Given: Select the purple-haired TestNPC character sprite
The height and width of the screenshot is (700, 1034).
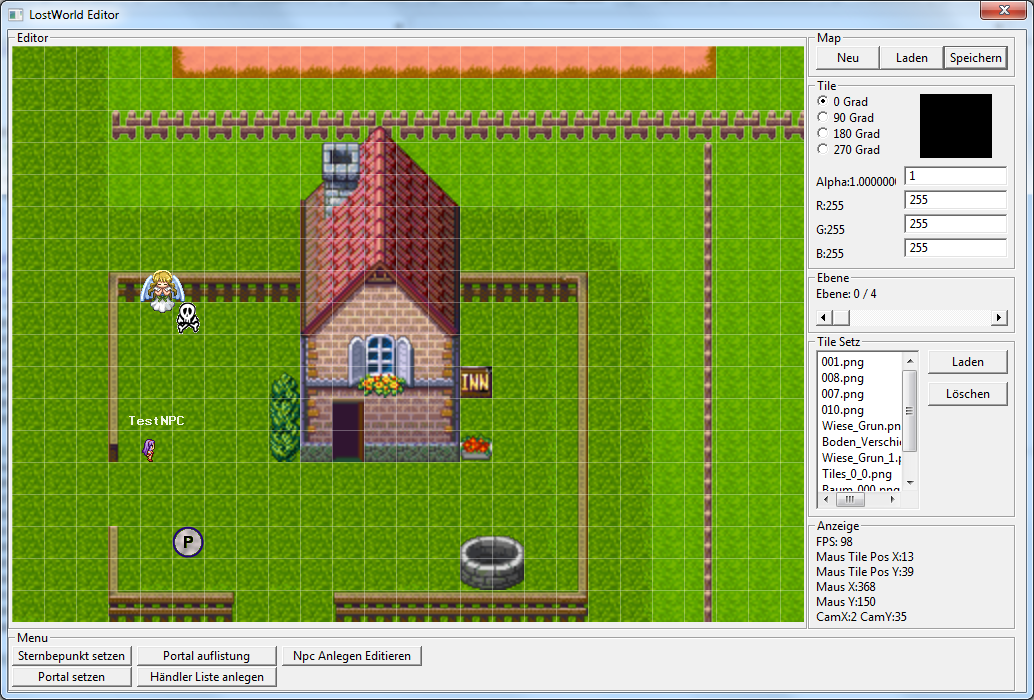Looking at the screenshot, I should pos(150,450).
